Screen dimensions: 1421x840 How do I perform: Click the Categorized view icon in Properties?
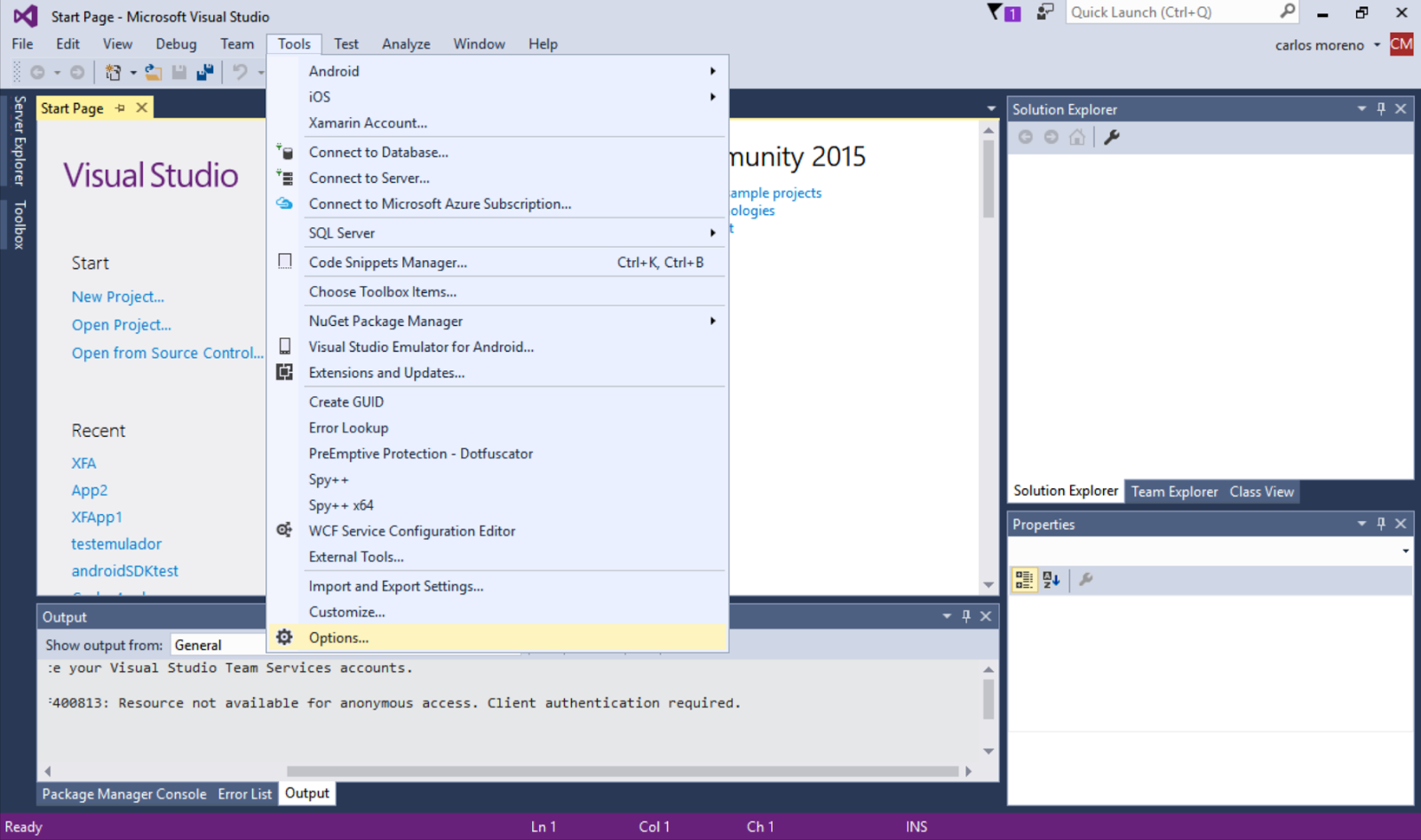1024,580
